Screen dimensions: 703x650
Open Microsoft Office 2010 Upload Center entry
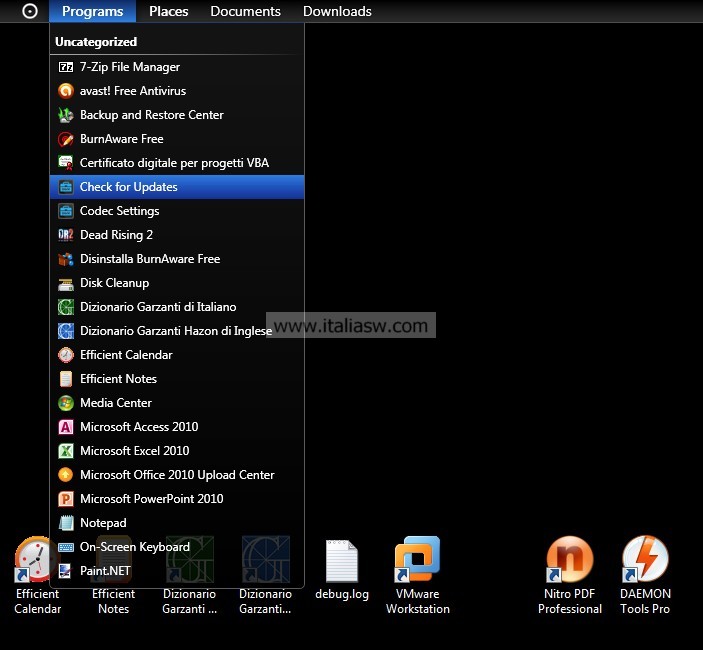[177, 475]
